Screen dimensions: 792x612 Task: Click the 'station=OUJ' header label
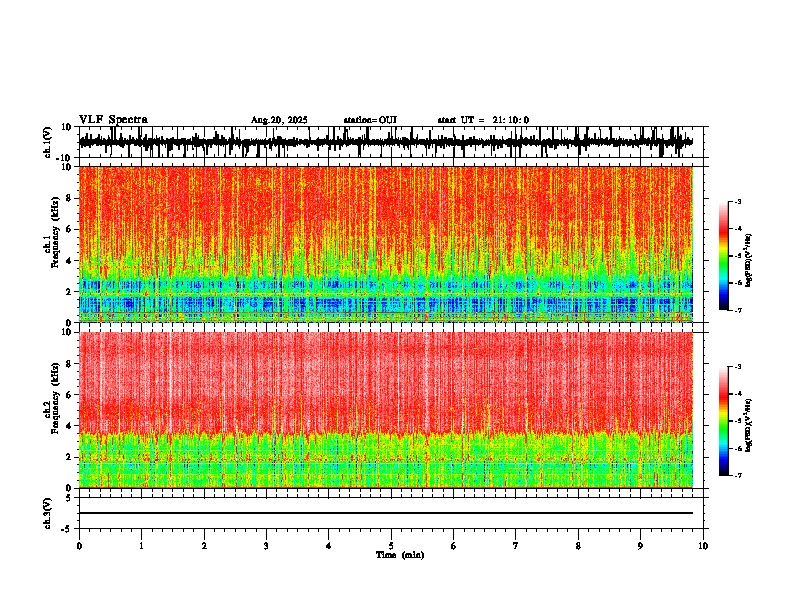point(370,120)
